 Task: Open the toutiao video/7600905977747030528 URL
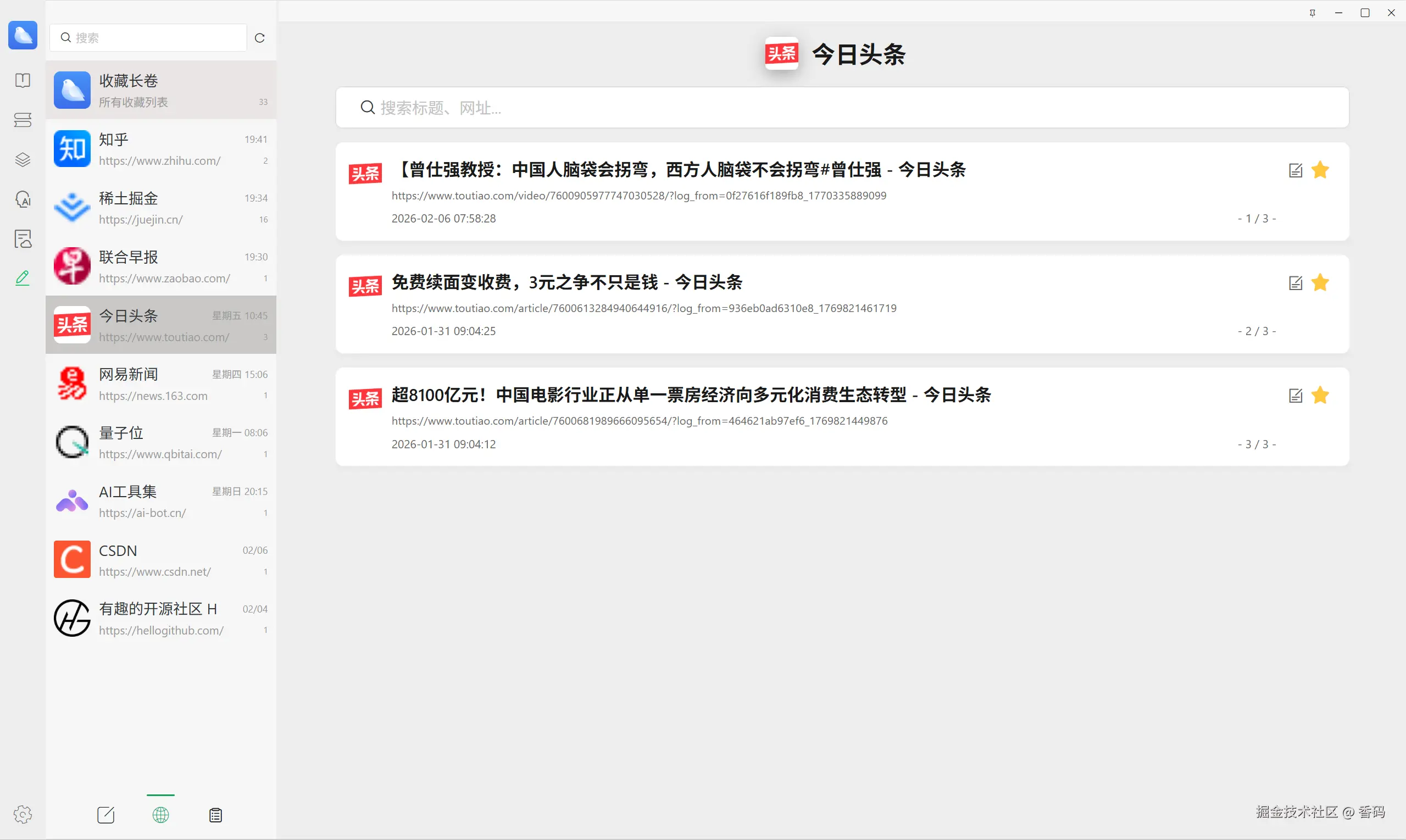point(639,195)
